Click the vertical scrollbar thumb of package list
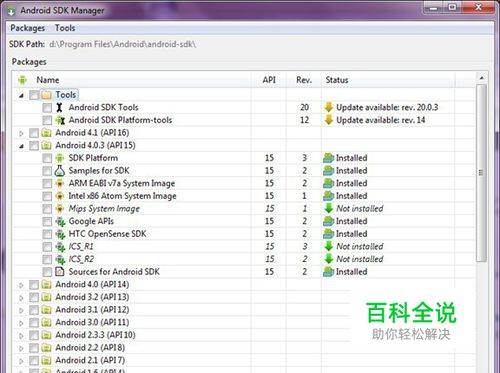This screenshot has width=500, height=373. 482,173
